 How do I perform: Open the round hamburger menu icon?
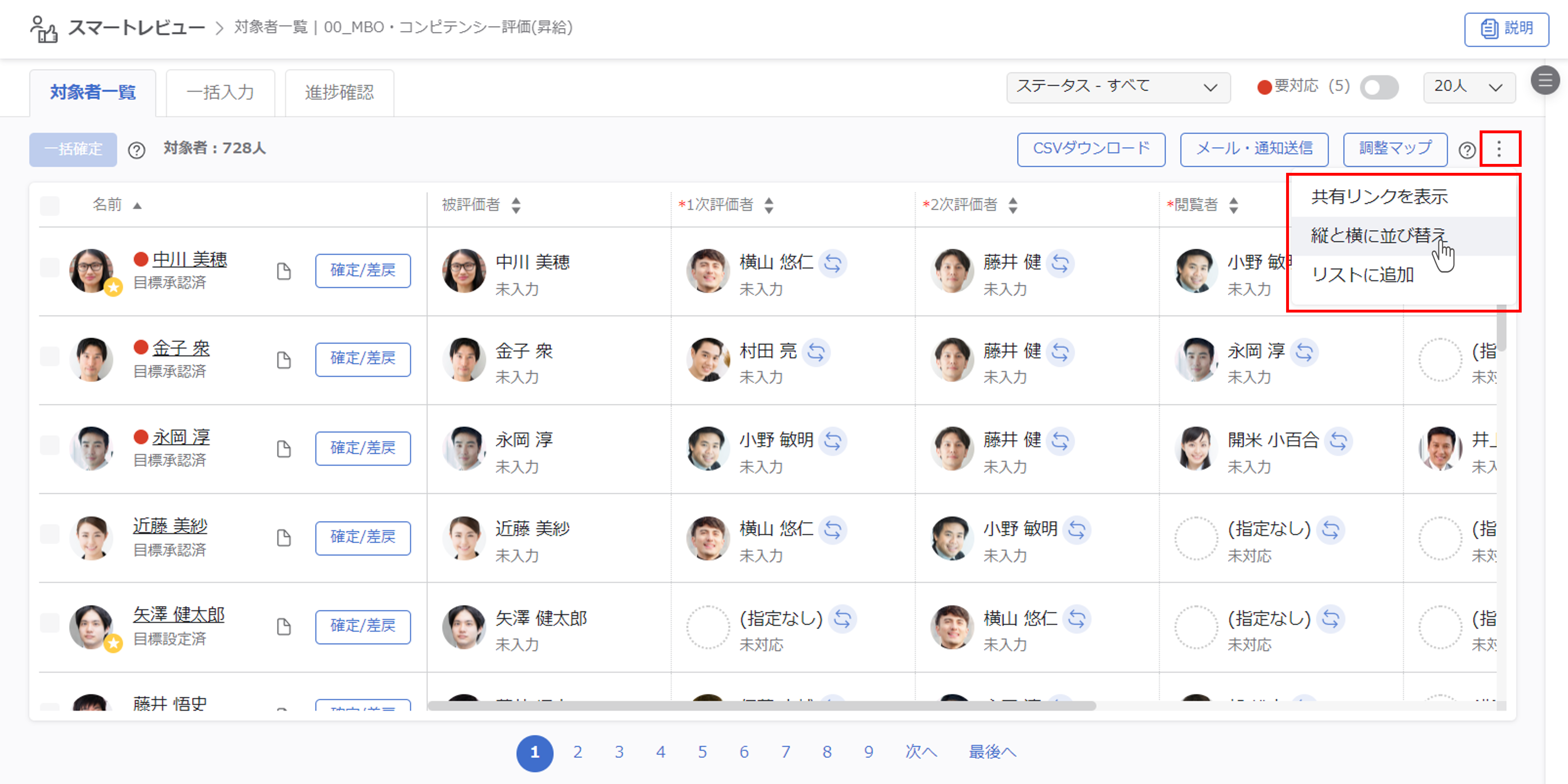point(1545,80)
